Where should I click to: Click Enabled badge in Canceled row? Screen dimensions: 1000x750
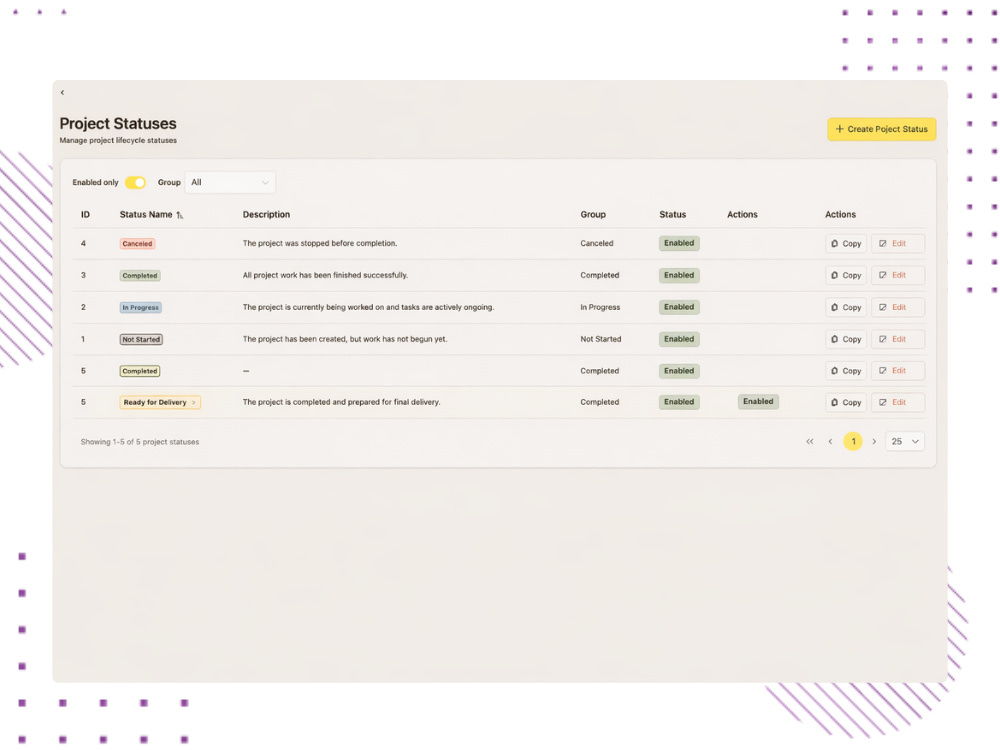(x=679, y=243)
